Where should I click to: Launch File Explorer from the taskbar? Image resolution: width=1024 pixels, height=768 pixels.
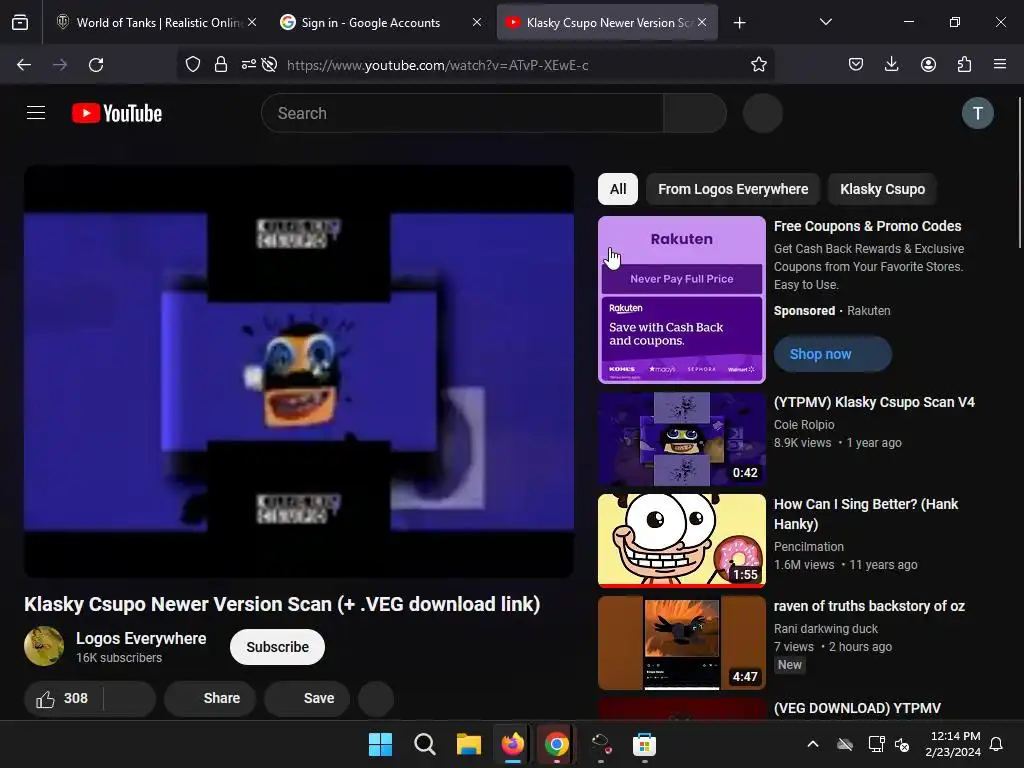tap(468, 744)
